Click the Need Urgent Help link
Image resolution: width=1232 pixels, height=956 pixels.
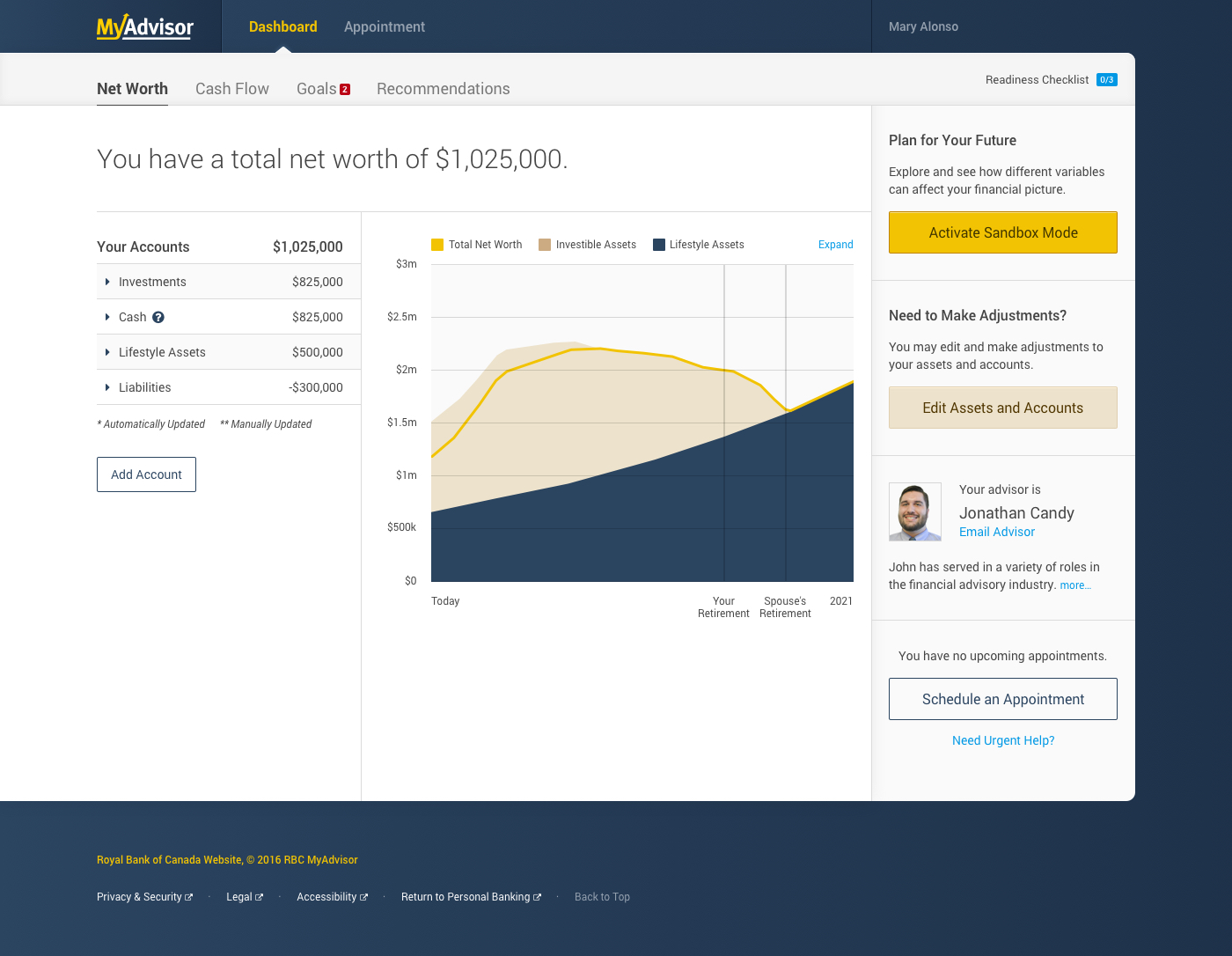(x=1002, y=740)
